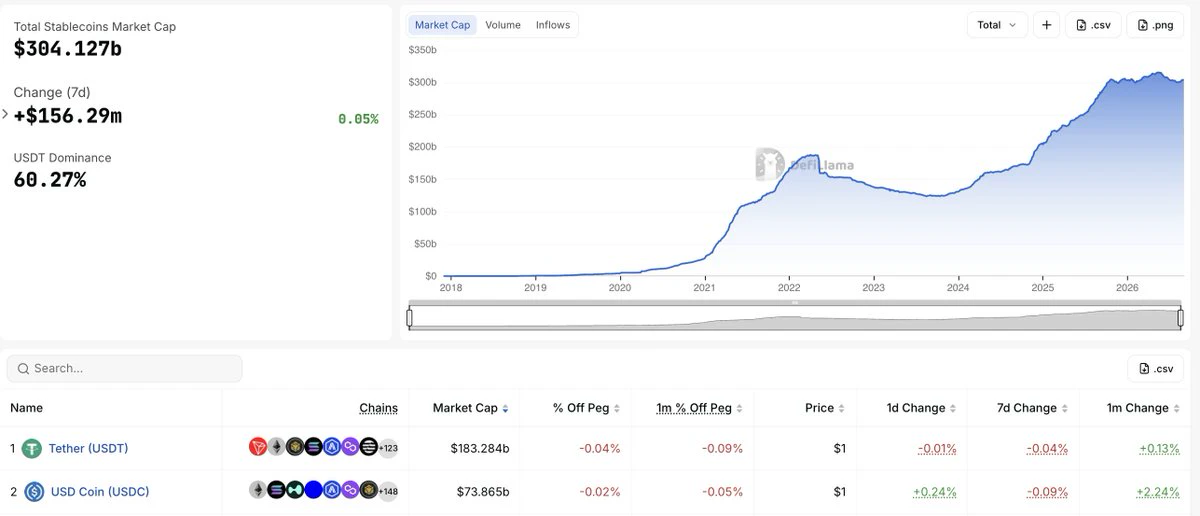Click Tether 1m change +0.13%
This screenshot has height=516, width=1200.
tap(1159, 448)
